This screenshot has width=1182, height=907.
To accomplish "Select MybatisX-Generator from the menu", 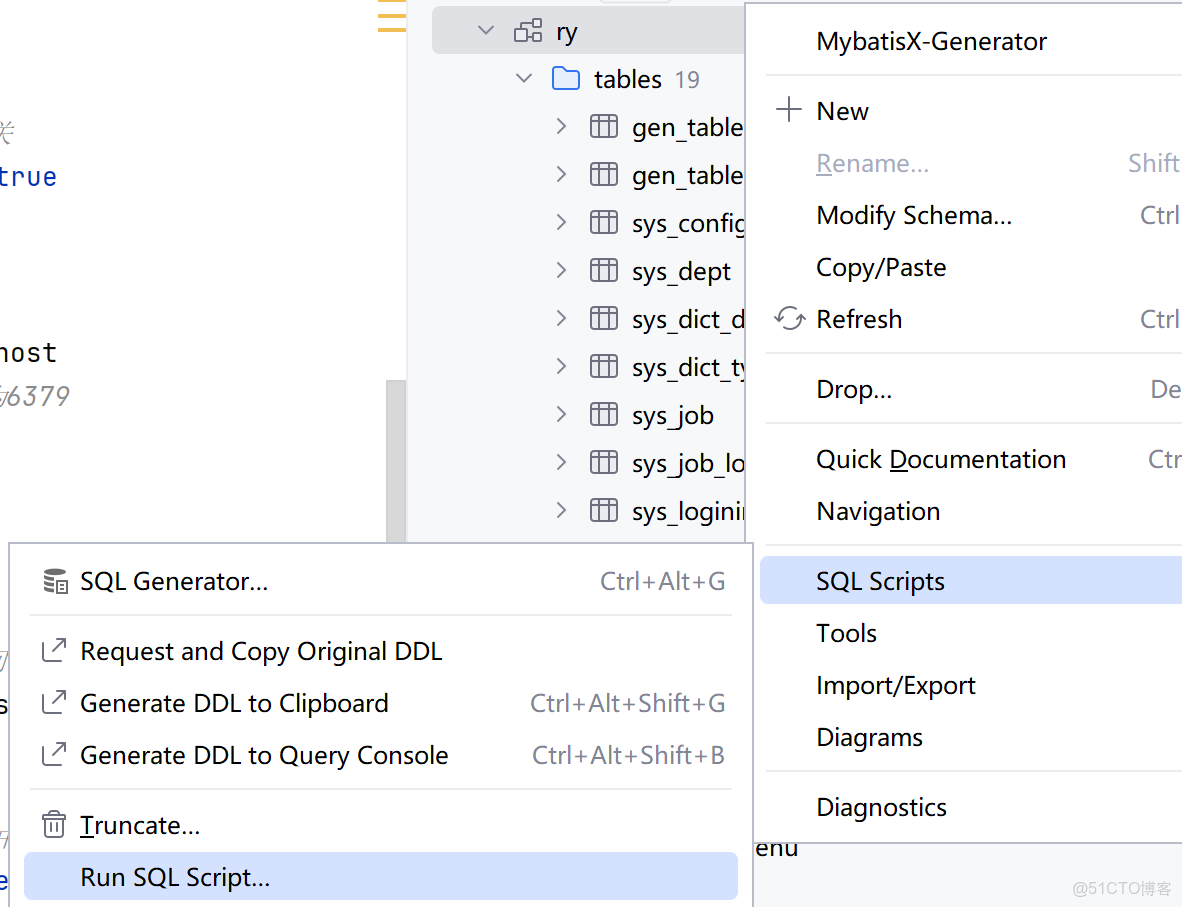I will (931, 41).
